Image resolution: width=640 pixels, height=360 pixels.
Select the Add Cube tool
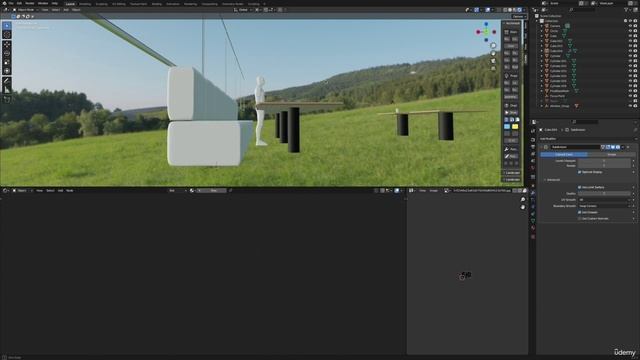[7, 99]
